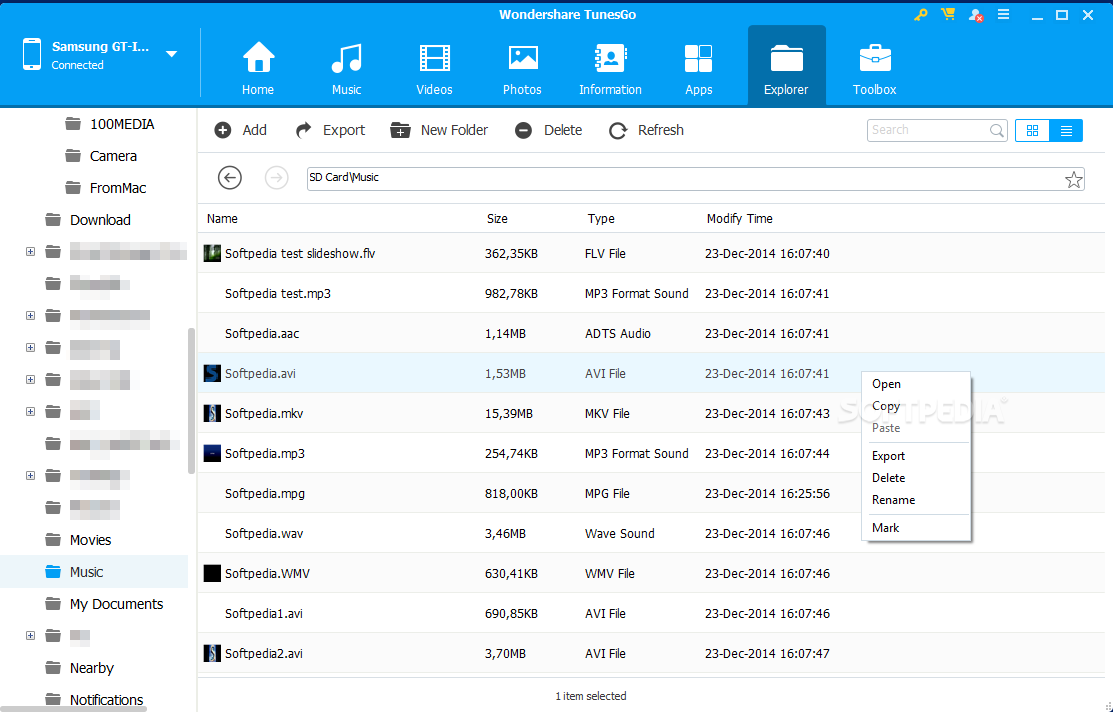
Task: Click the Softpedia.avi file thumbnail
Action: (x=212, y=373)
